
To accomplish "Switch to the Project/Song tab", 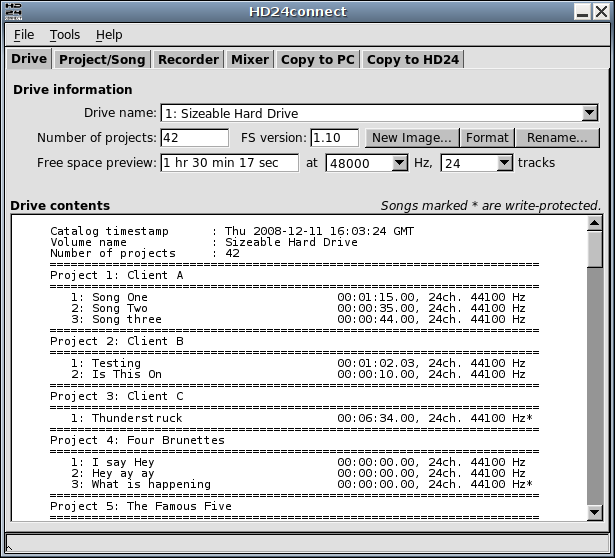I will click(x=102, y=60).
